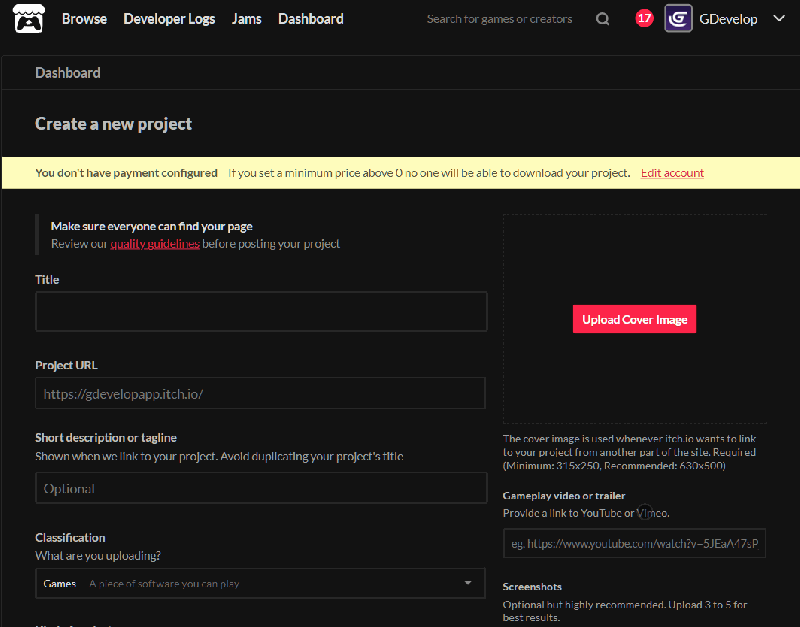Click the help icon beside the gameplay video text

[x=645, y=513]
